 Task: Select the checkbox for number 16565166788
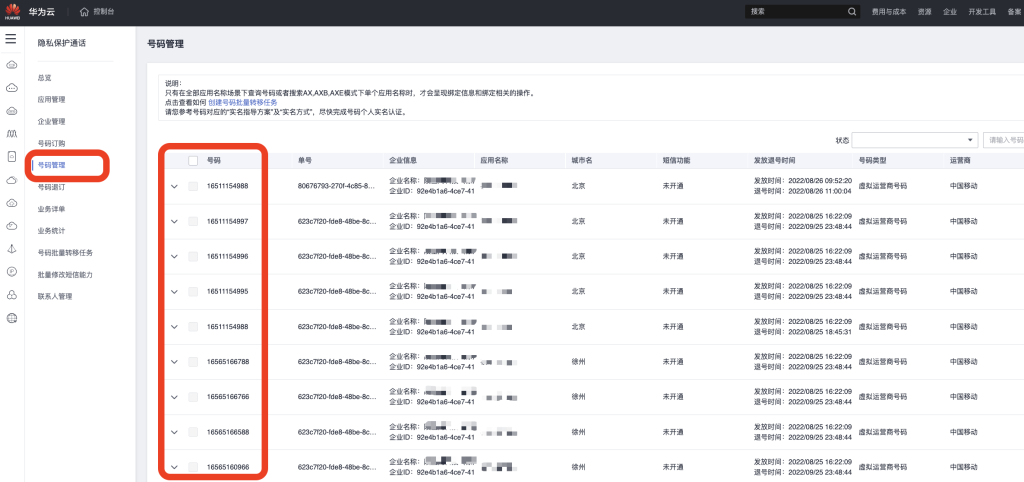(x=193, y=362)
